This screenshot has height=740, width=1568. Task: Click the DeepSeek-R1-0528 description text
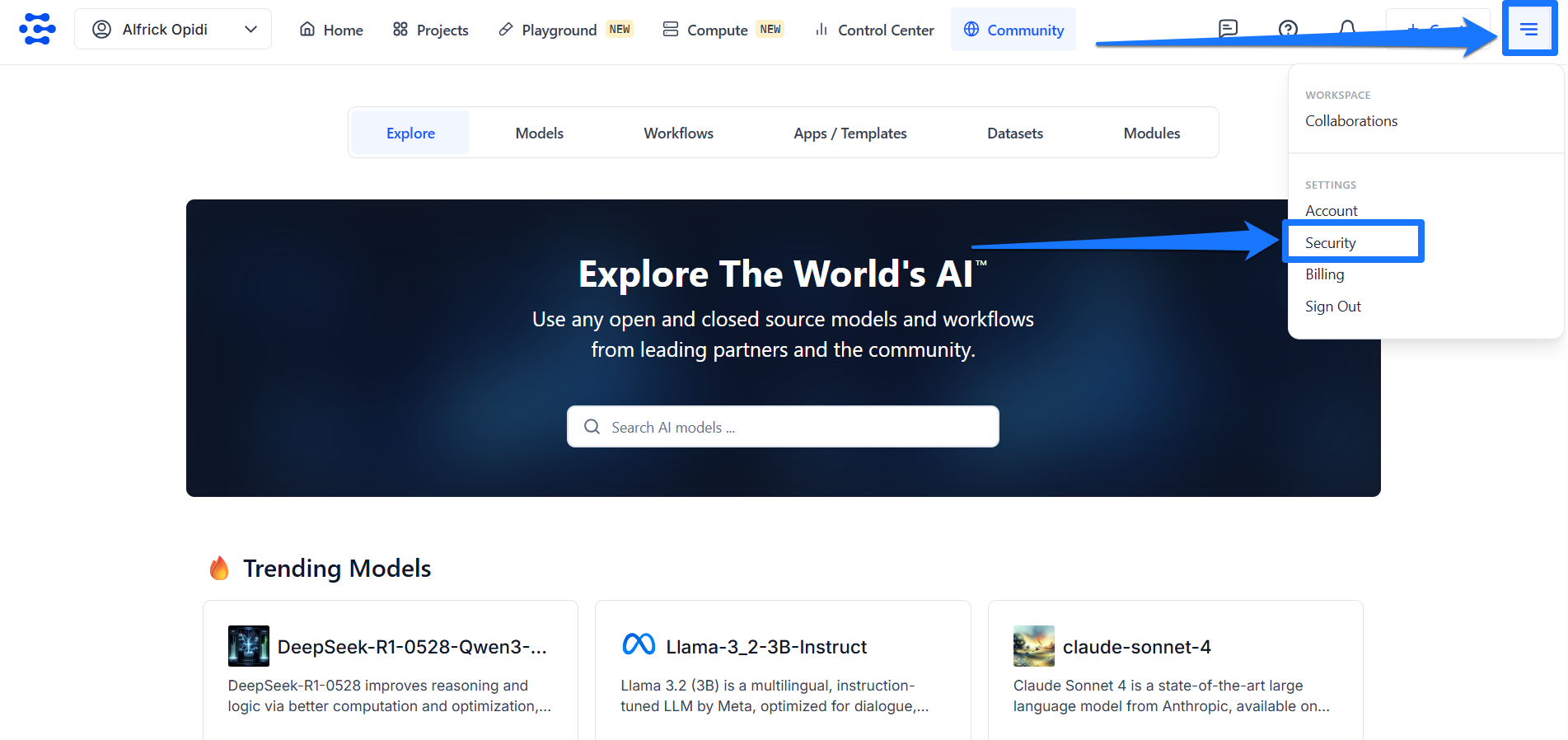[x=390, y=696]
